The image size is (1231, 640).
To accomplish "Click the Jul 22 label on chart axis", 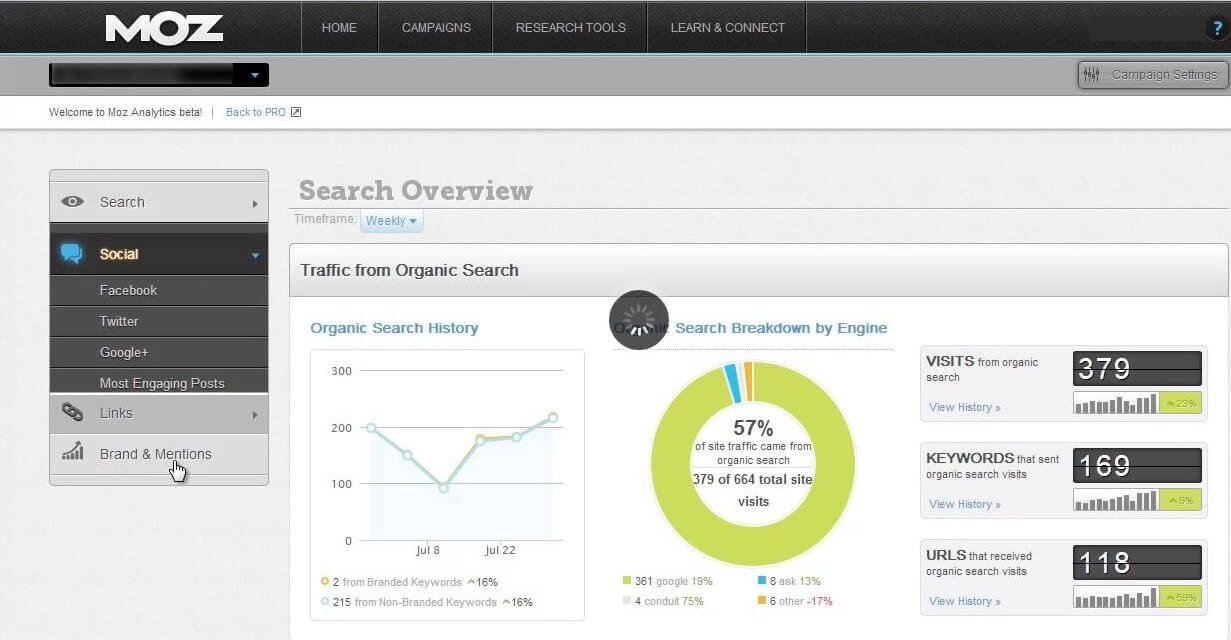I will (x=500, y=550).
